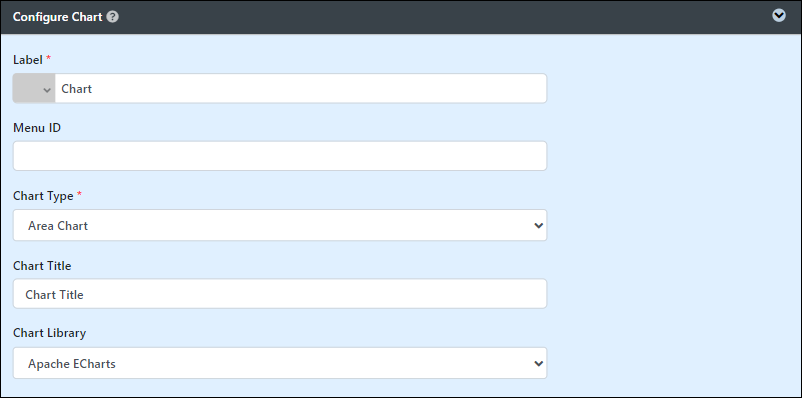Image resolution: width=802 pixels, height=398 pixels.
Task: Click the 'Configure Chart' header title
Action: coord(58,17)
